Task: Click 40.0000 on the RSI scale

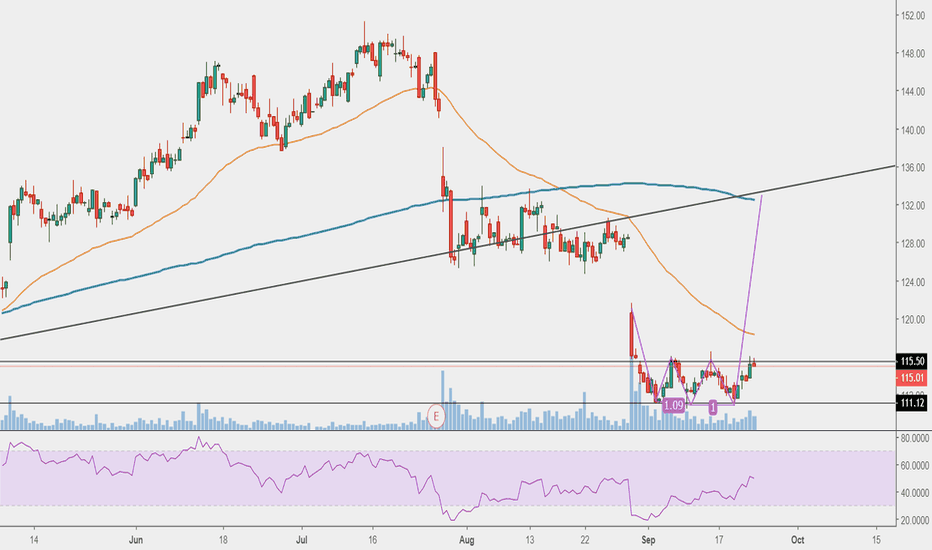Action: click(x=914, y=493)
